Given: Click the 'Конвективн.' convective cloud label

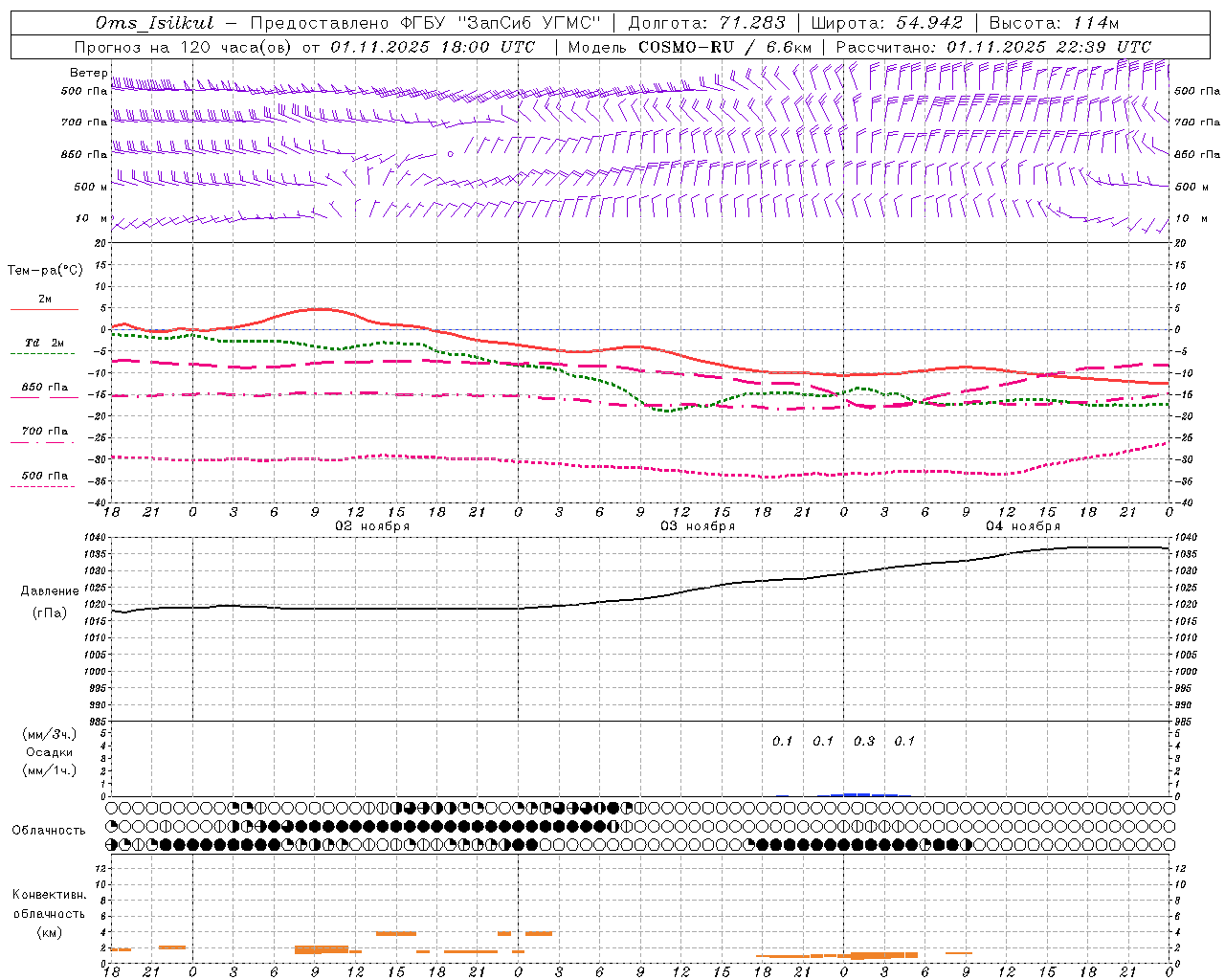Looking at the screenshot, I should pyautogui.click(x=49, y=895).
